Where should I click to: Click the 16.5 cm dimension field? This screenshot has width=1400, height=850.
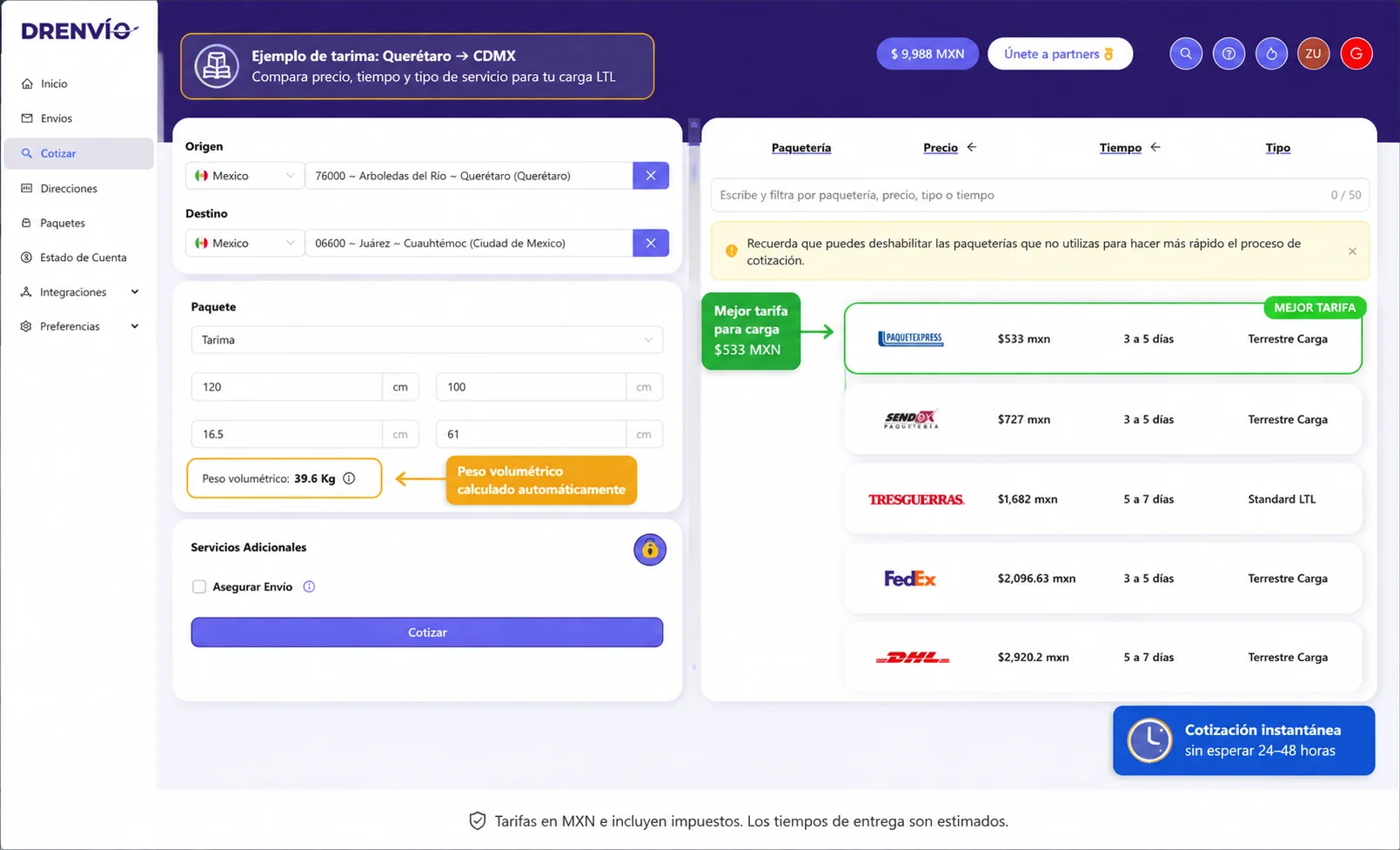pyautogui.click(x=286, y=434)
